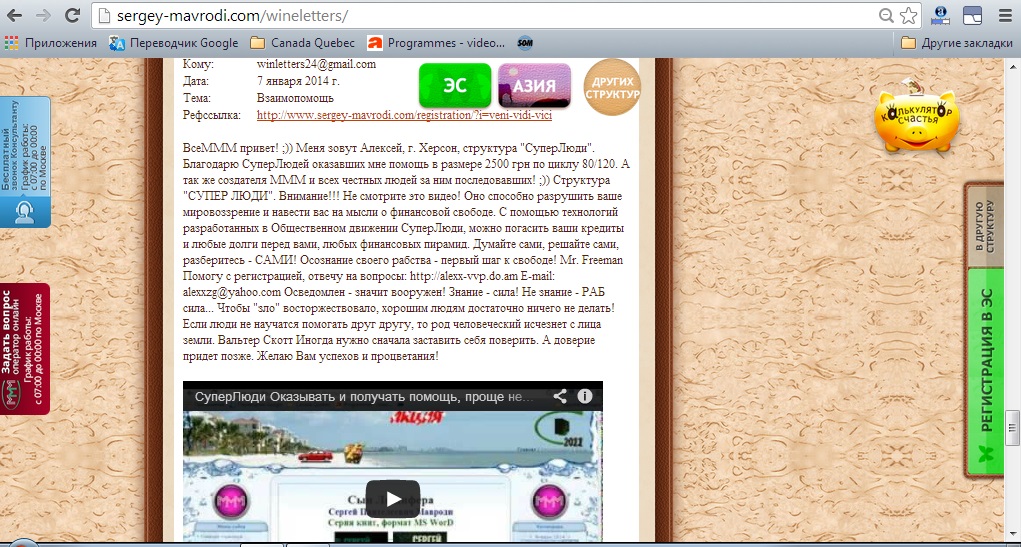Open the sergey-mavrodi.com registration referral link

point(404,115)
